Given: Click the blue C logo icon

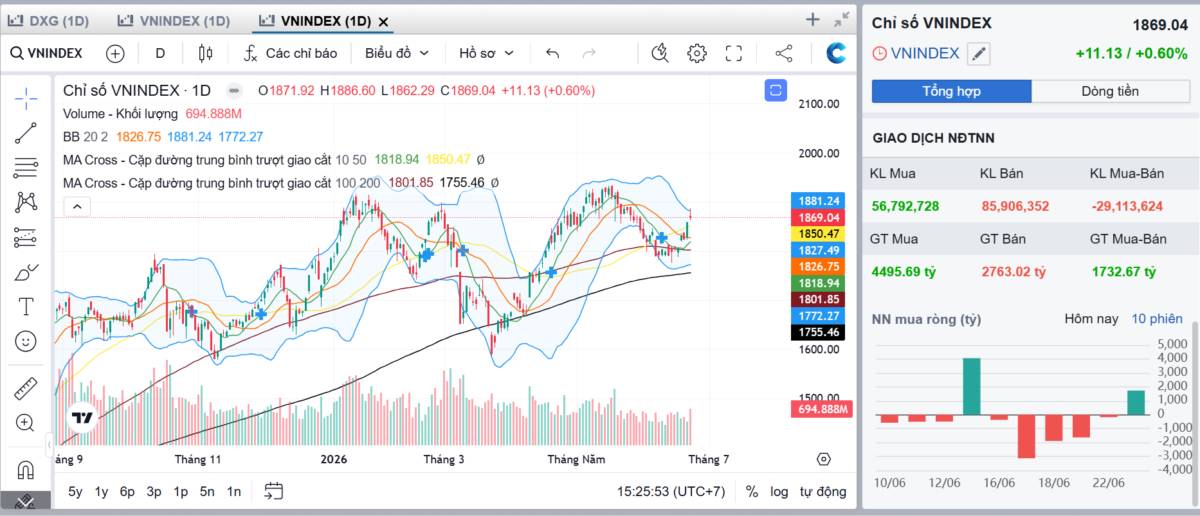Looking at the screenshot, I should [836, 53].
